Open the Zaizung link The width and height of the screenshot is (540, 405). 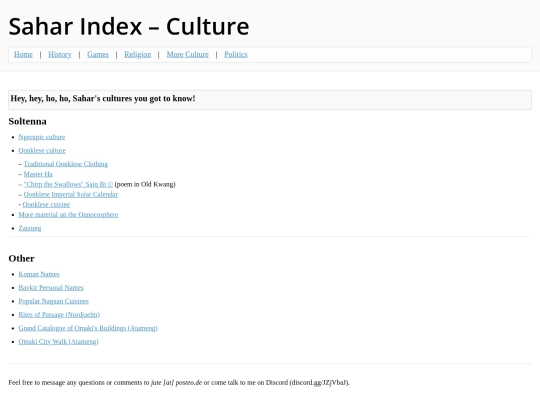point(30,228)
